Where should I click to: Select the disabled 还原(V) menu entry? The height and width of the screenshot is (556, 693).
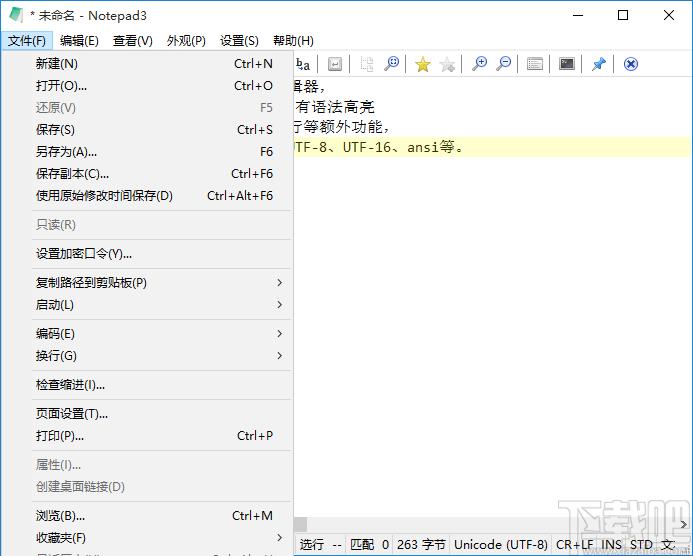point(147,107)
